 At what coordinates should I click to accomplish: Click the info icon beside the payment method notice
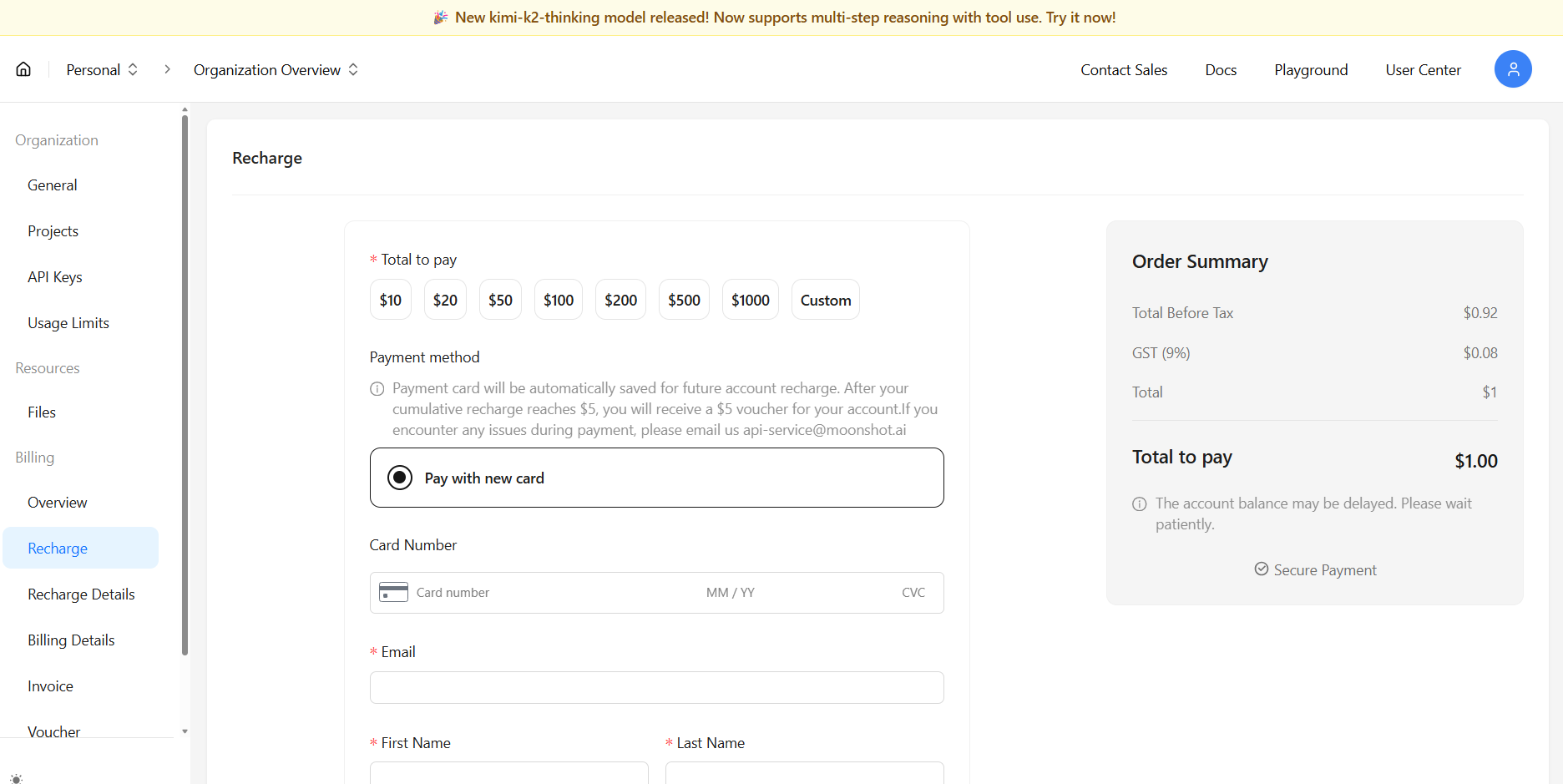pyautogui.click(x=377, y=388)
